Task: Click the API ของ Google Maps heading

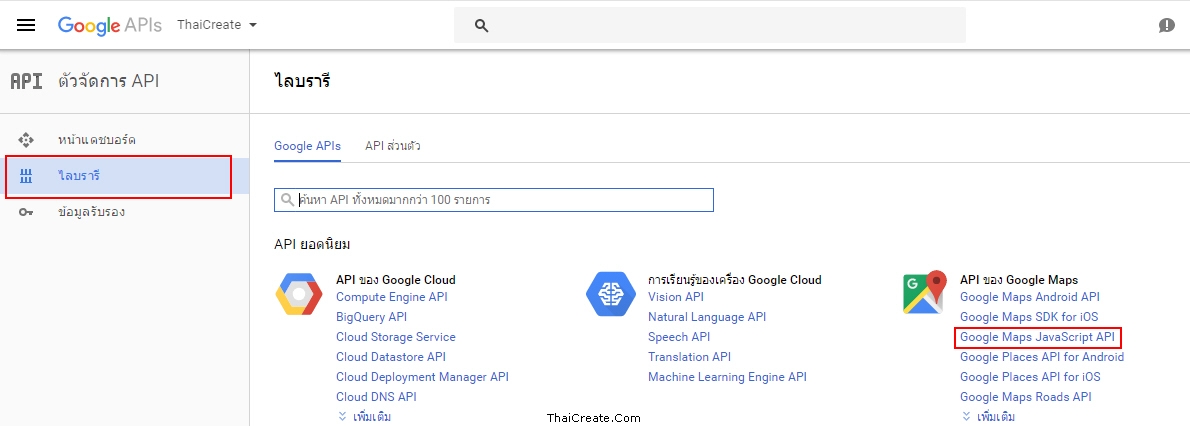Action: [1019, 280]
